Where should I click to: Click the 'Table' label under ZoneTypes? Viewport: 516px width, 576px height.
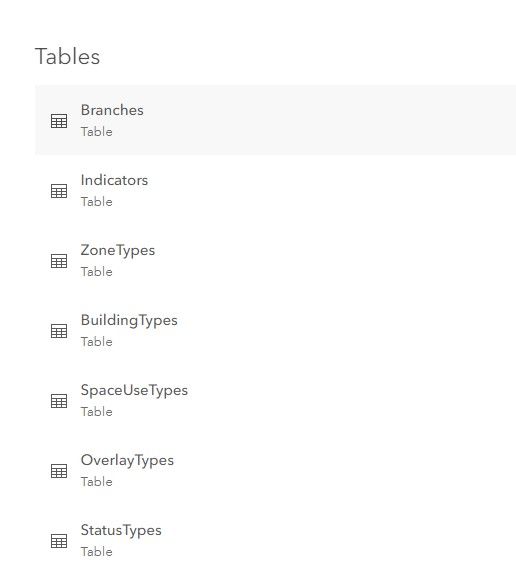click(x=97, y=271)
